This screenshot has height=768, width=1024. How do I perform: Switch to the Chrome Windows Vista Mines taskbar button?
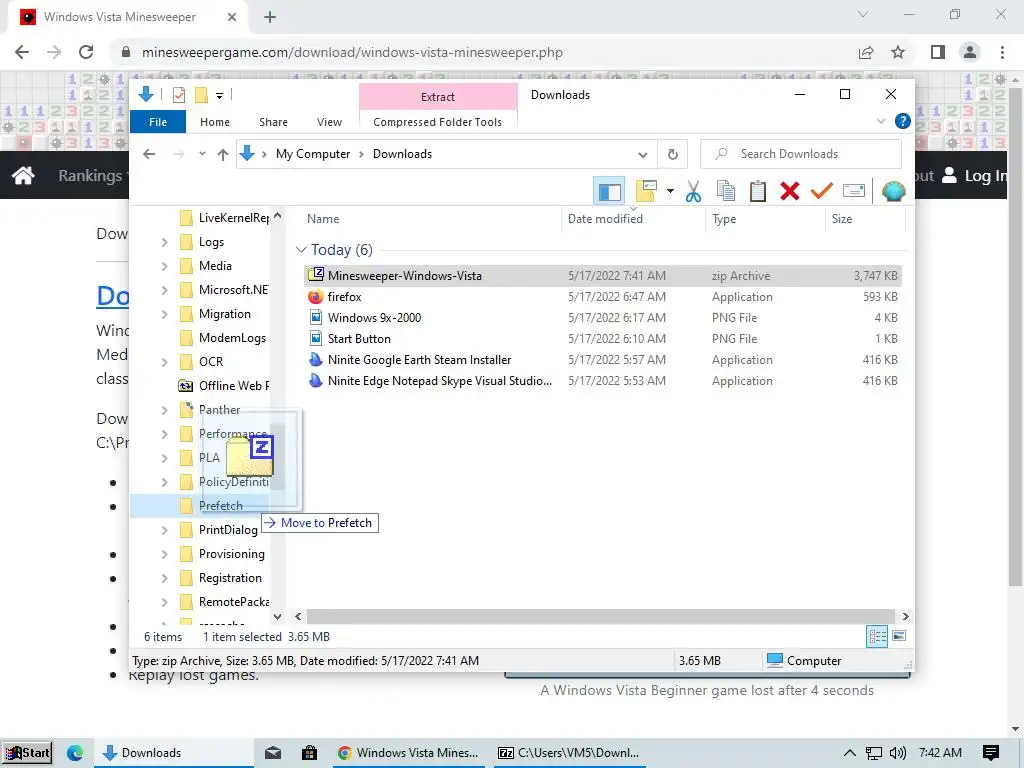click(408, 753)
